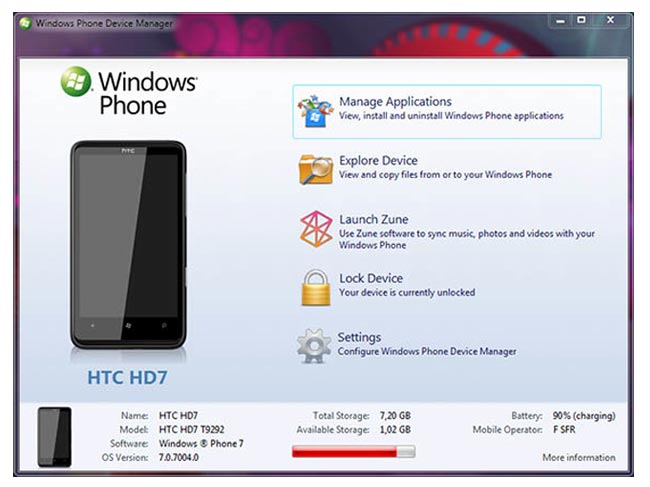Click the OS Version value 7.0.7004.0
650x487 pixels.
(x=179, y=458)
